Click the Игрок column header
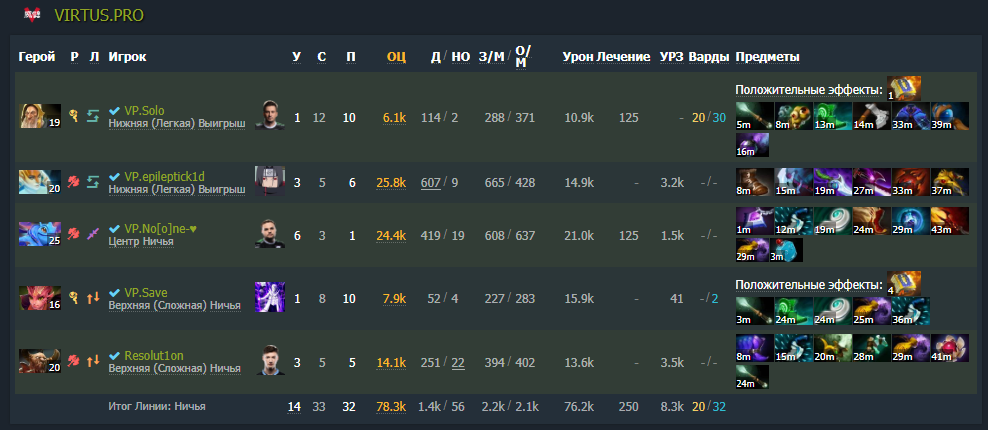Screen dimensions: 988x430 pos(127,57)
